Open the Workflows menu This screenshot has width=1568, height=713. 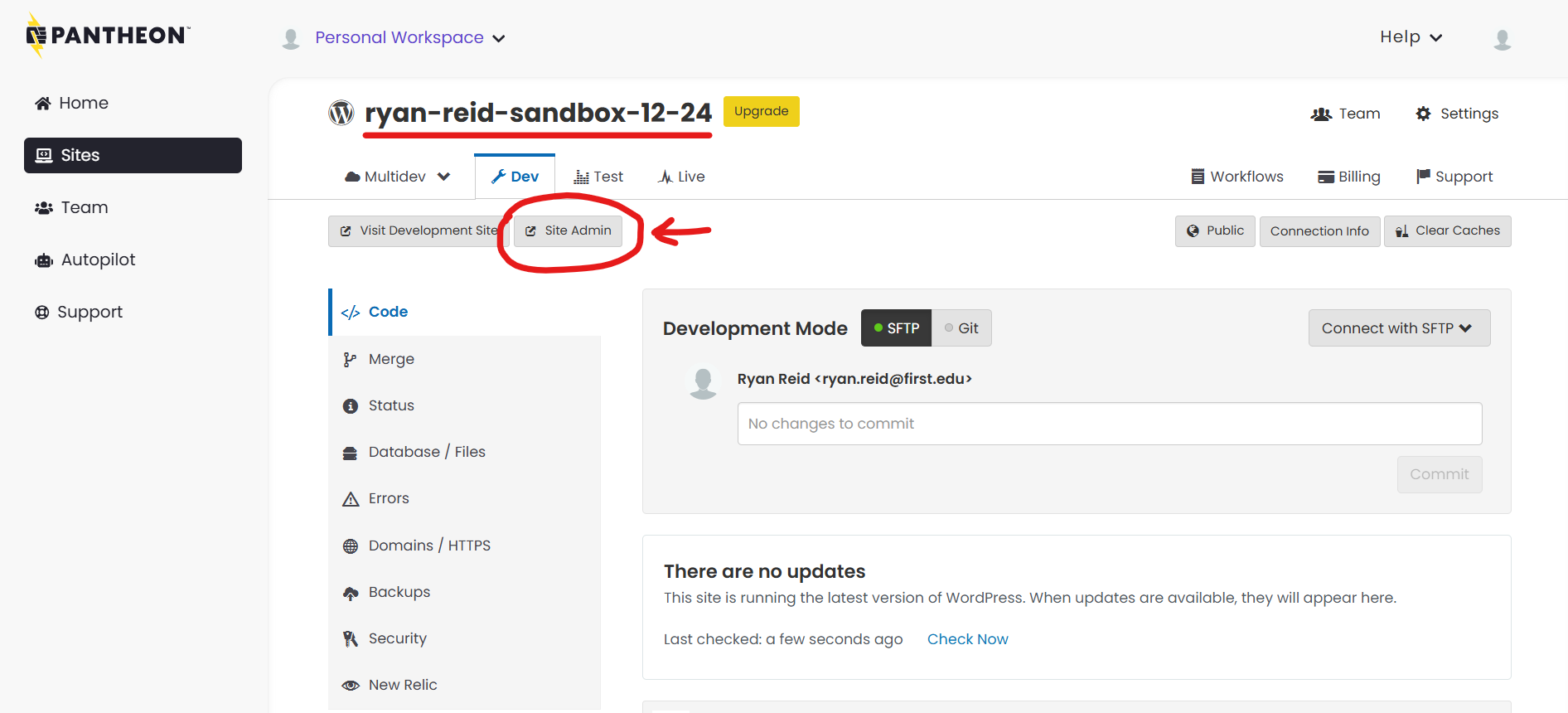click(1237, 177)
